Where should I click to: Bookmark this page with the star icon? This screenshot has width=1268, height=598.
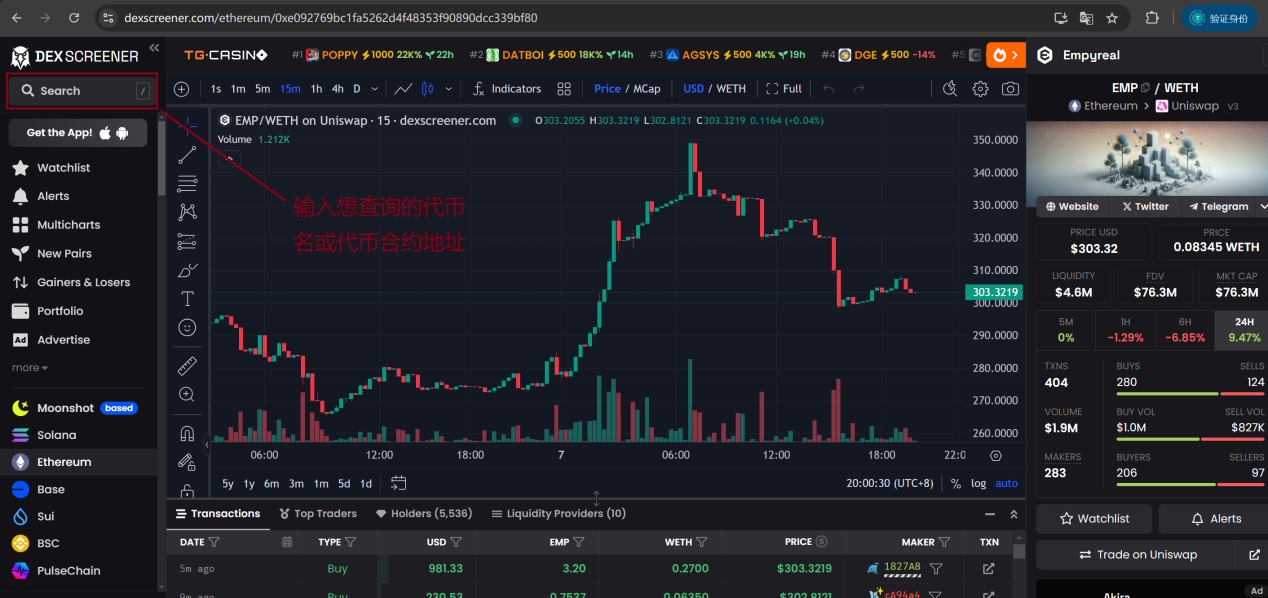click(1112, 18)
